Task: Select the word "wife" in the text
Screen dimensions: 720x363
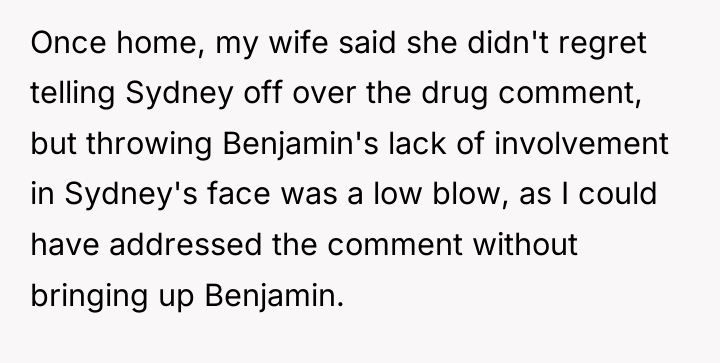Action: pyautogui.click(x=298, y=42)
